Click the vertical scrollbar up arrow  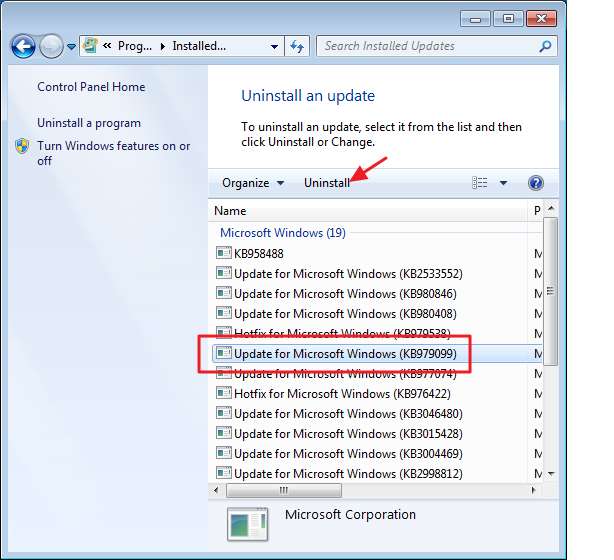point(551,208)
